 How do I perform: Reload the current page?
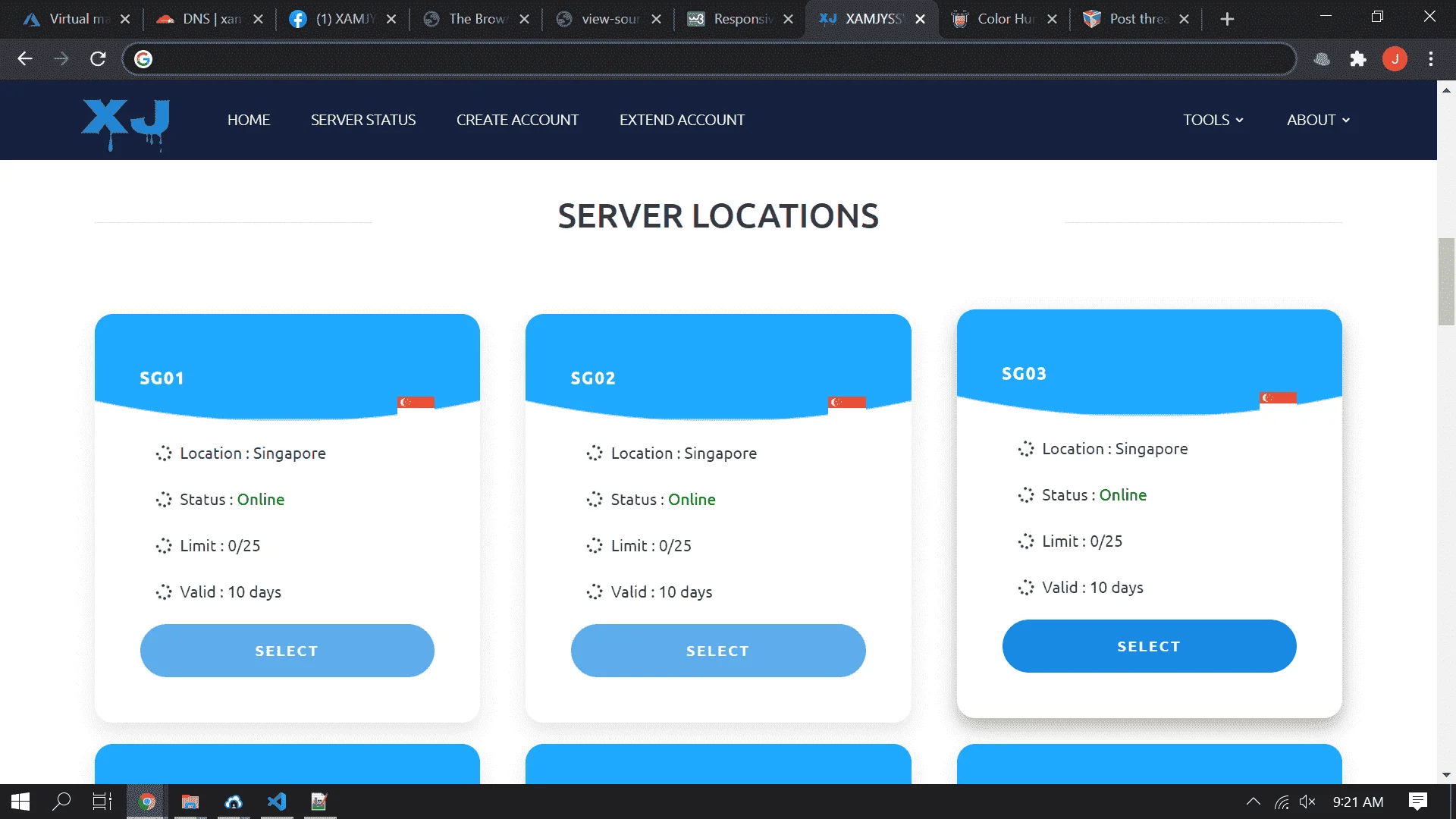[x=98, y=59]
